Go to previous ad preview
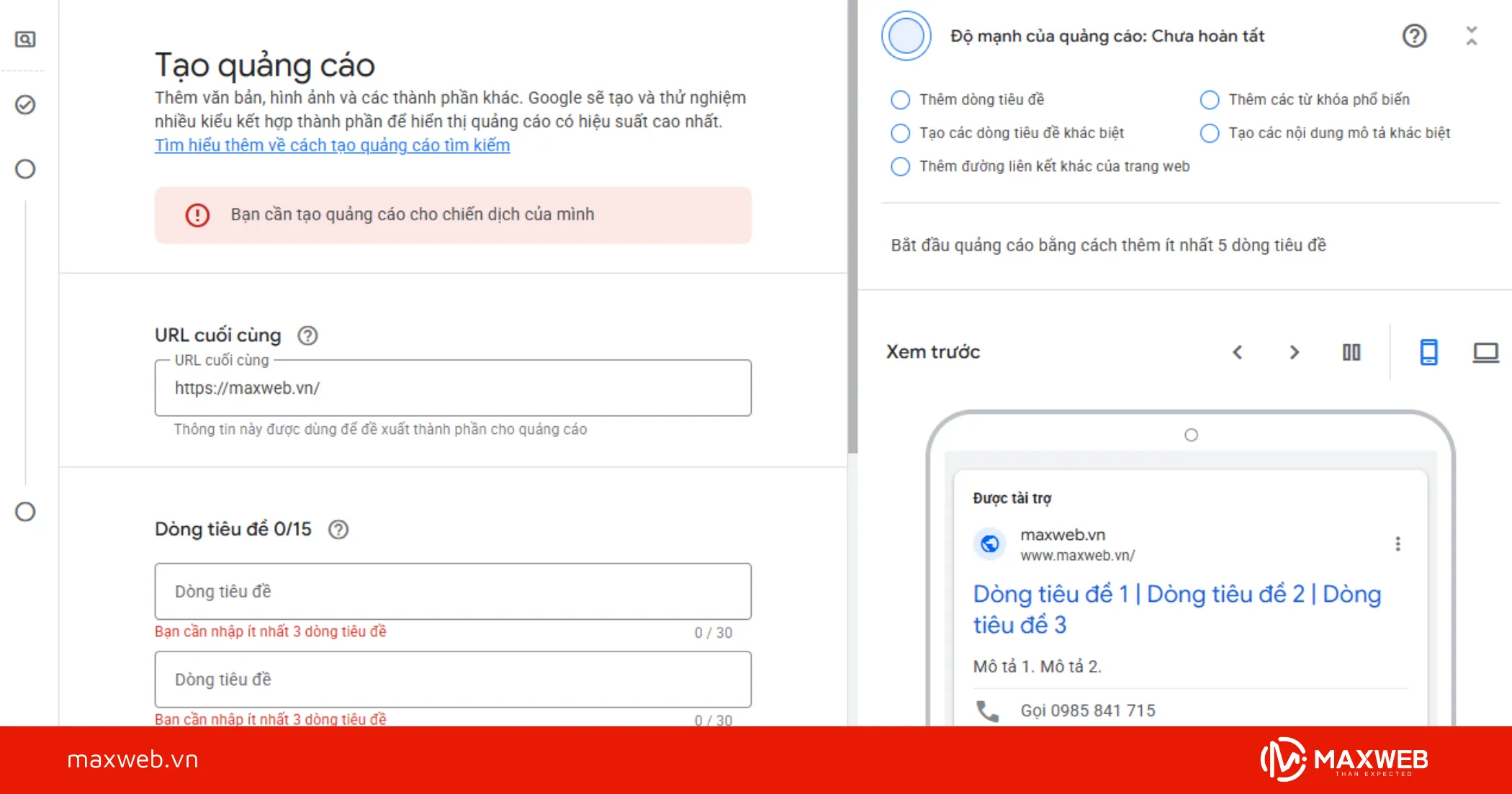The height and width of the screenshot is (794, 1512). click(1238, 352)
